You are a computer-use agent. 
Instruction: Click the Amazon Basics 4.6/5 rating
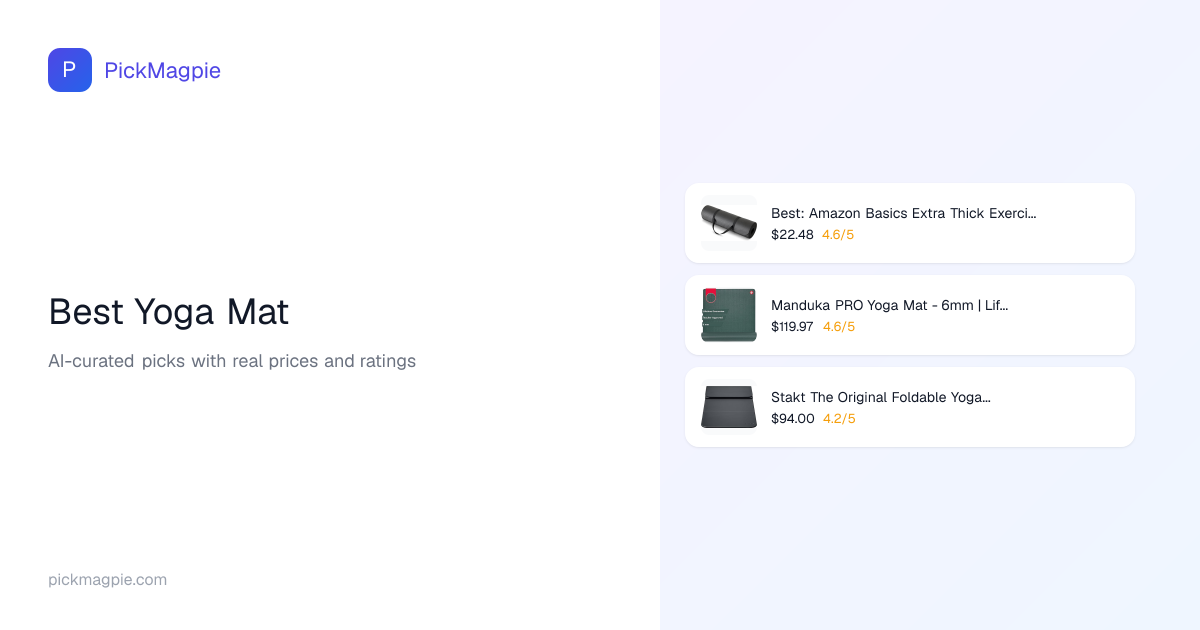point(838,235)
